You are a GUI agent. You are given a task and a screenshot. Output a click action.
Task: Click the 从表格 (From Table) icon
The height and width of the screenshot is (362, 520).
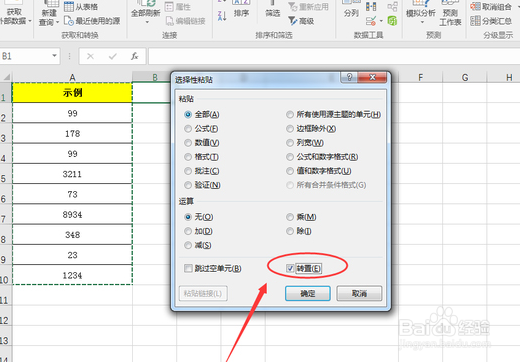tap(69, 6)
